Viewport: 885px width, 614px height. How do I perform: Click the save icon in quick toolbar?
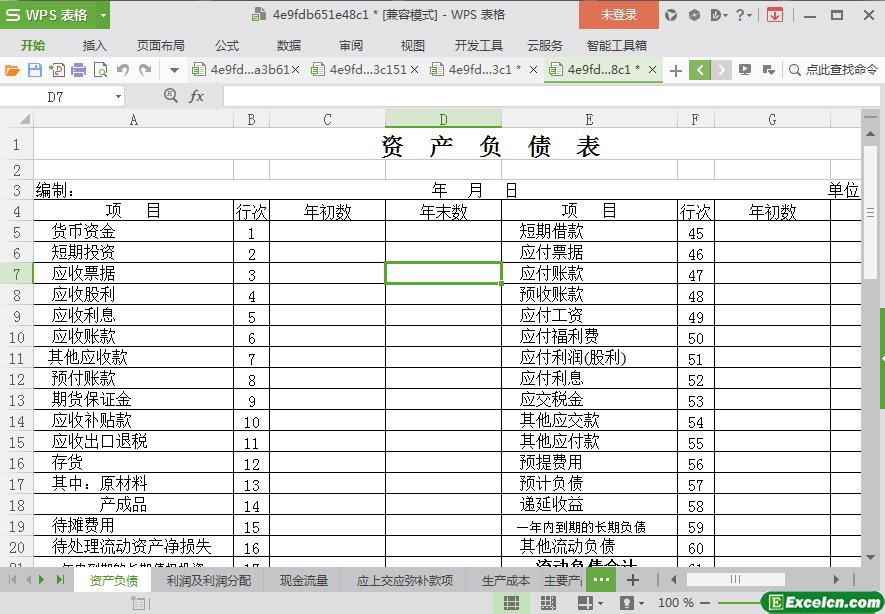(x=34, y=70)
